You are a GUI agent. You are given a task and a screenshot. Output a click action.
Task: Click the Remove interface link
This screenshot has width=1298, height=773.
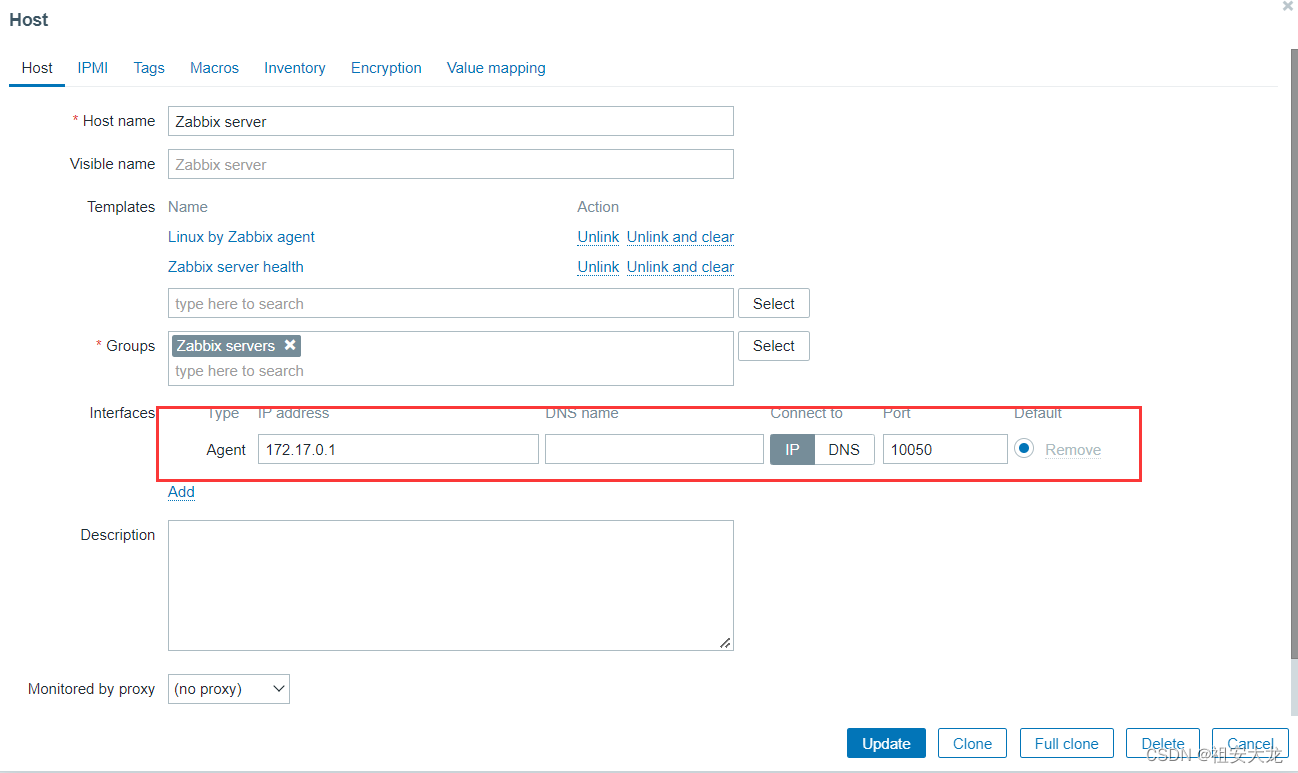pyautogui.click(x=1073, y=450)
